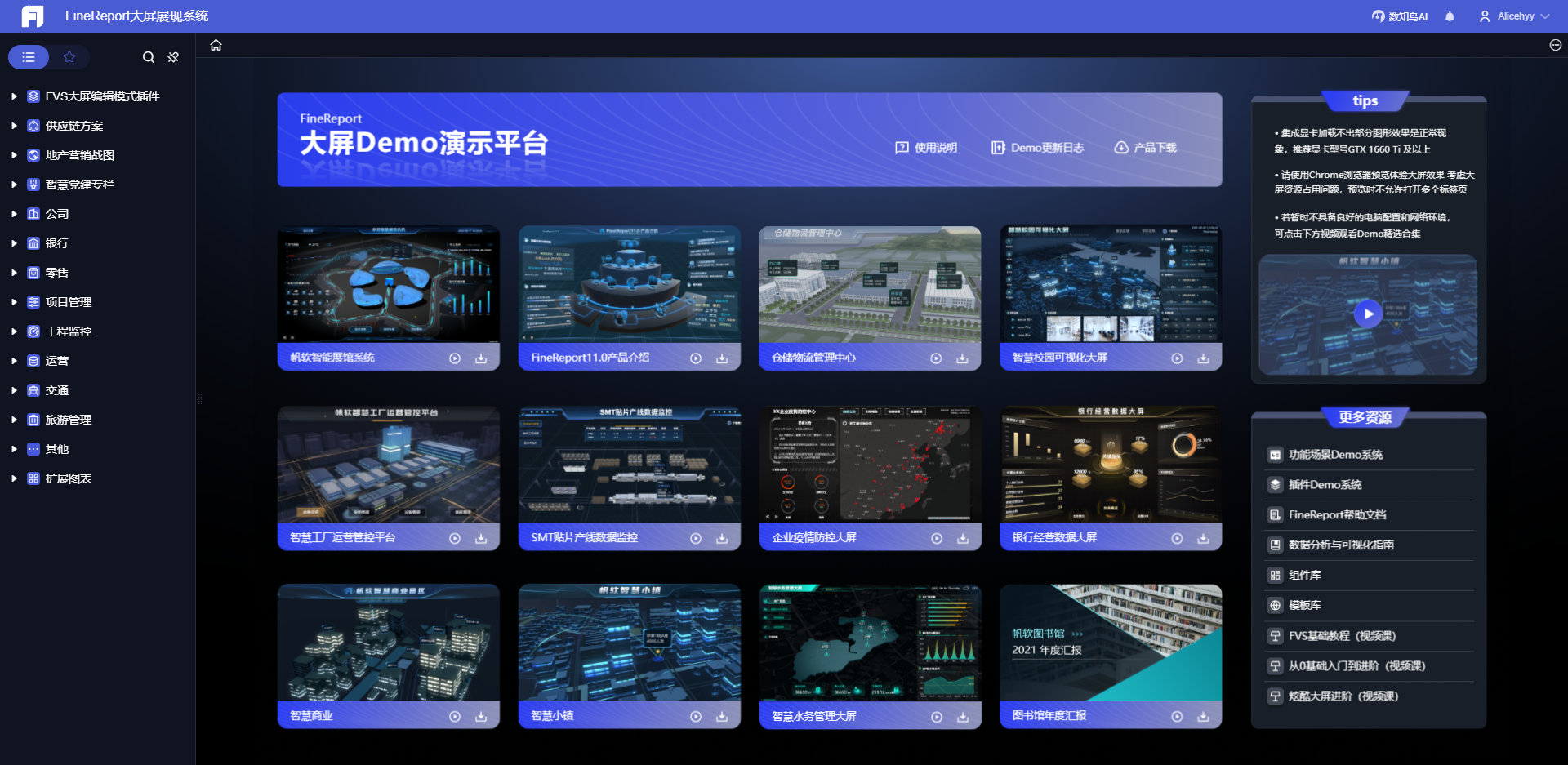Preview FineReport11.0产品介绍 demo
1568x765 pixels.
tap(696, 358)
